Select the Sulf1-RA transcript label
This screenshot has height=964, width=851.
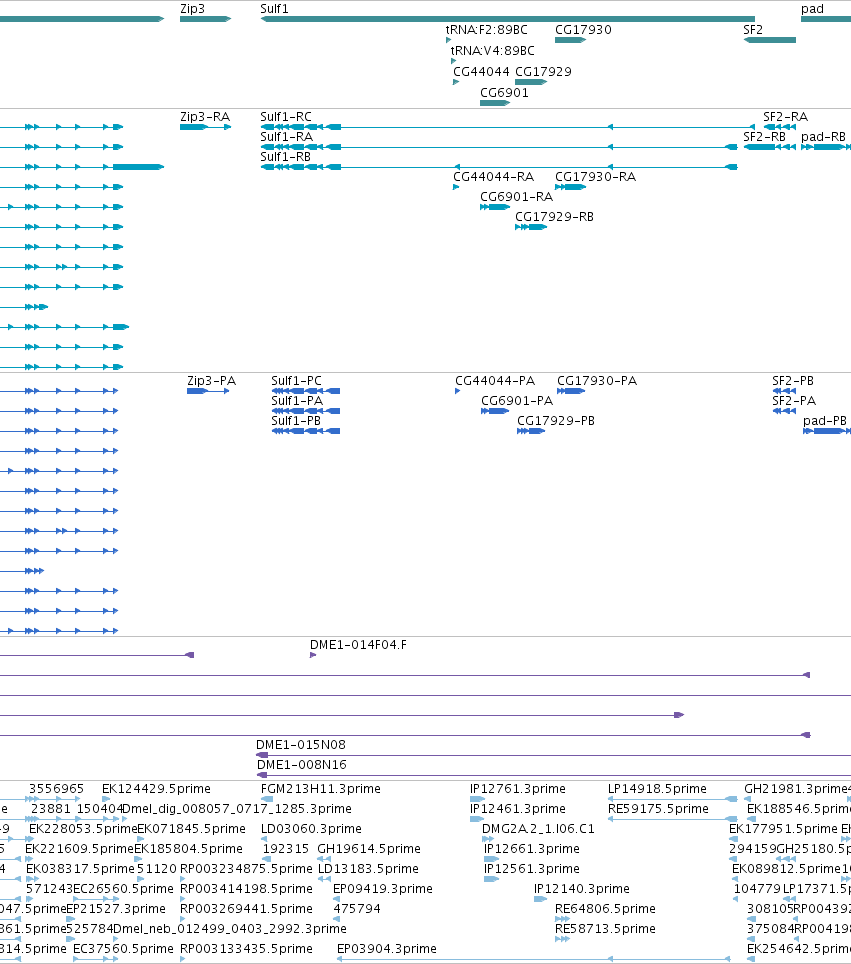click(x=286, y=136)
